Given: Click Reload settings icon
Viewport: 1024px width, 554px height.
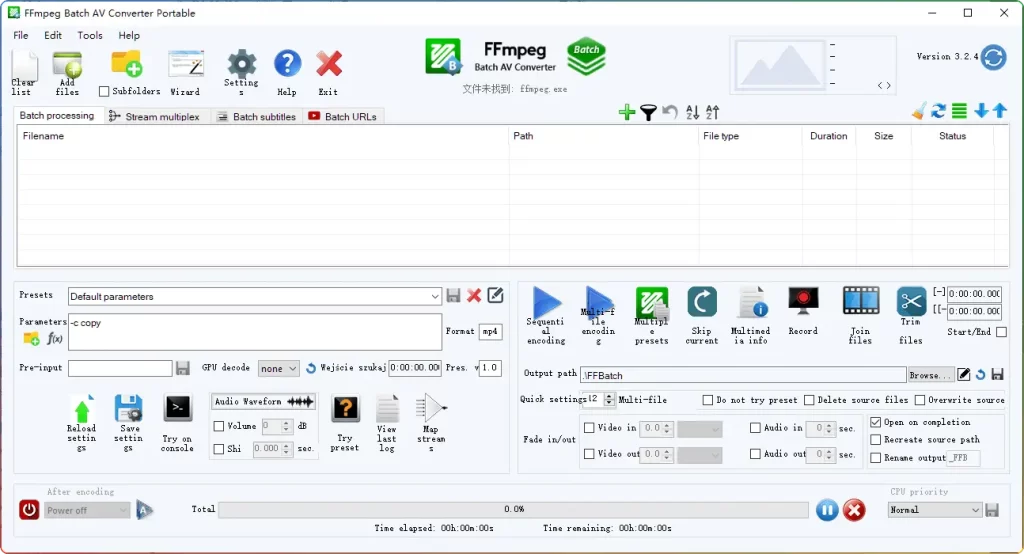Looking at the screenshot, I should click(82, 423).
